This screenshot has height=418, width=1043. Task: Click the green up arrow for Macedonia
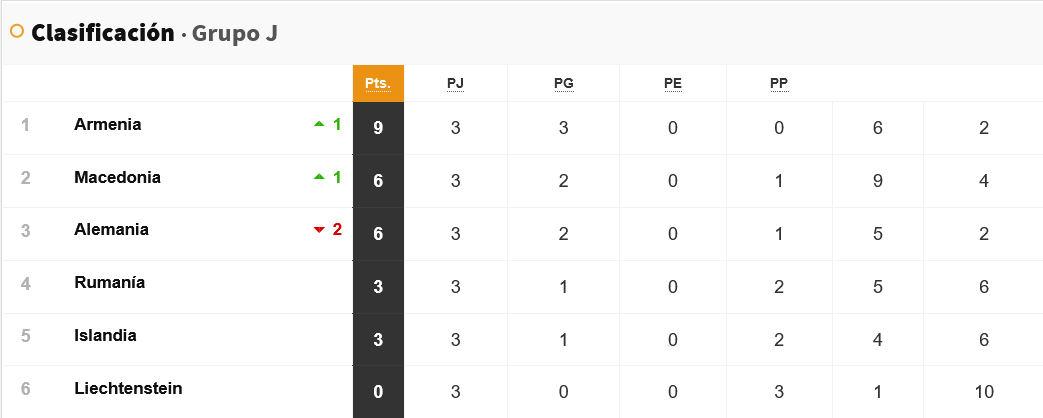(319, 178)
